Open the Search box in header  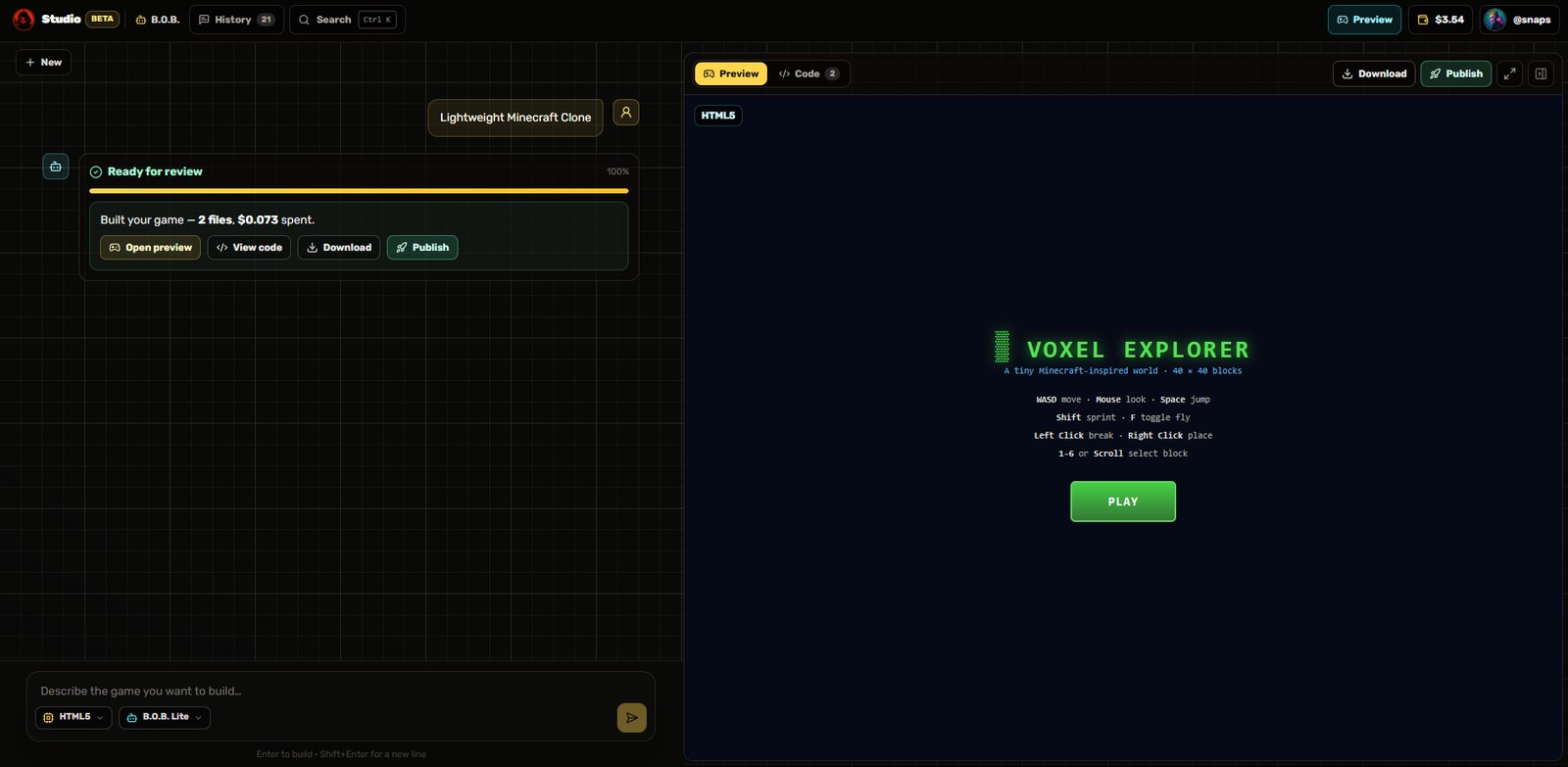point(347,20)
